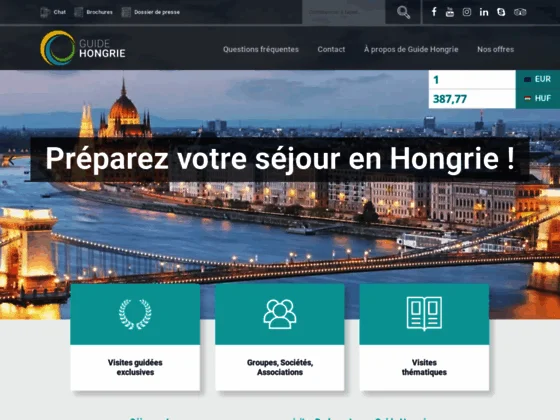This screenshot has height=420, width=560.
Task: Open the TripAdvisor icon
Action: click(x=520, y=12)
